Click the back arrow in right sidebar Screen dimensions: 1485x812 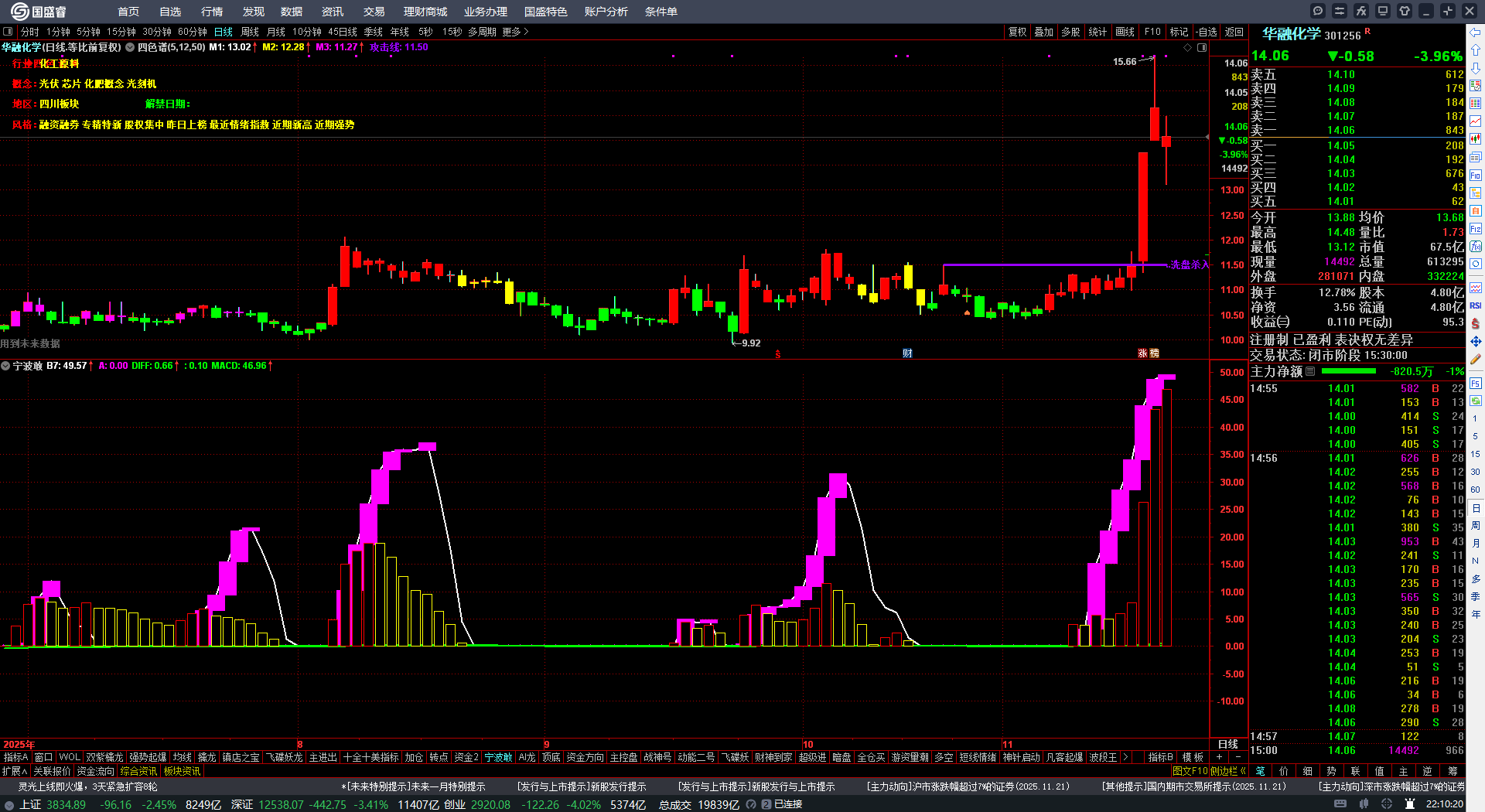pyautogui.click(x=1476, y=32)
